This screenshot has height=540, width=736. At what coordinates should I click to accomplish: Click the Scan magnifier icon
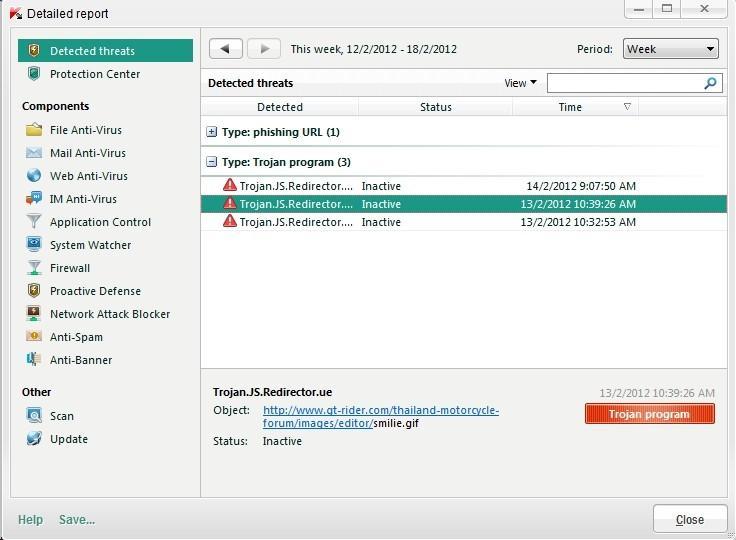tap(34, 416)
